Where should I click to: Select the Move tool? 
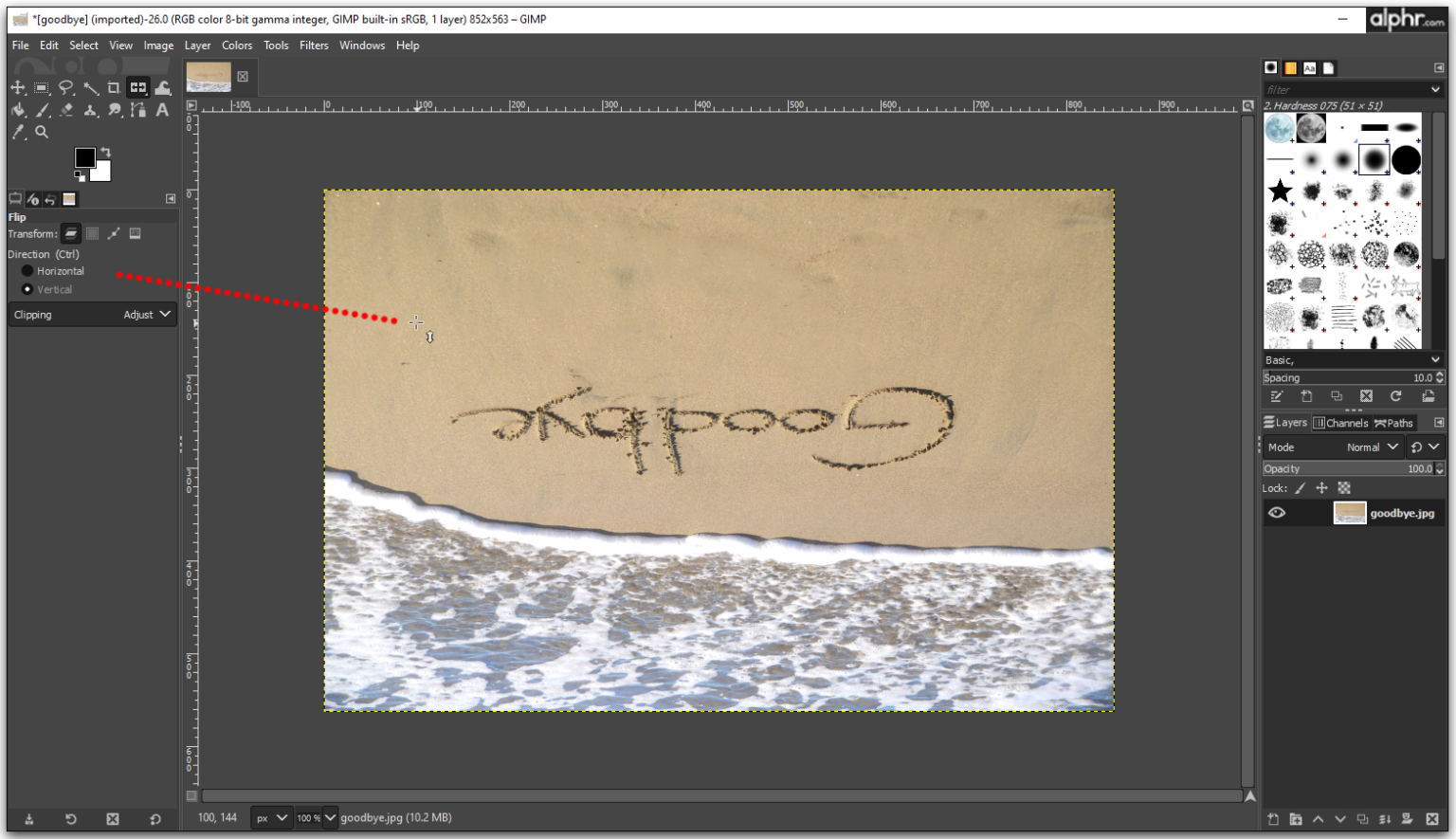17,87
